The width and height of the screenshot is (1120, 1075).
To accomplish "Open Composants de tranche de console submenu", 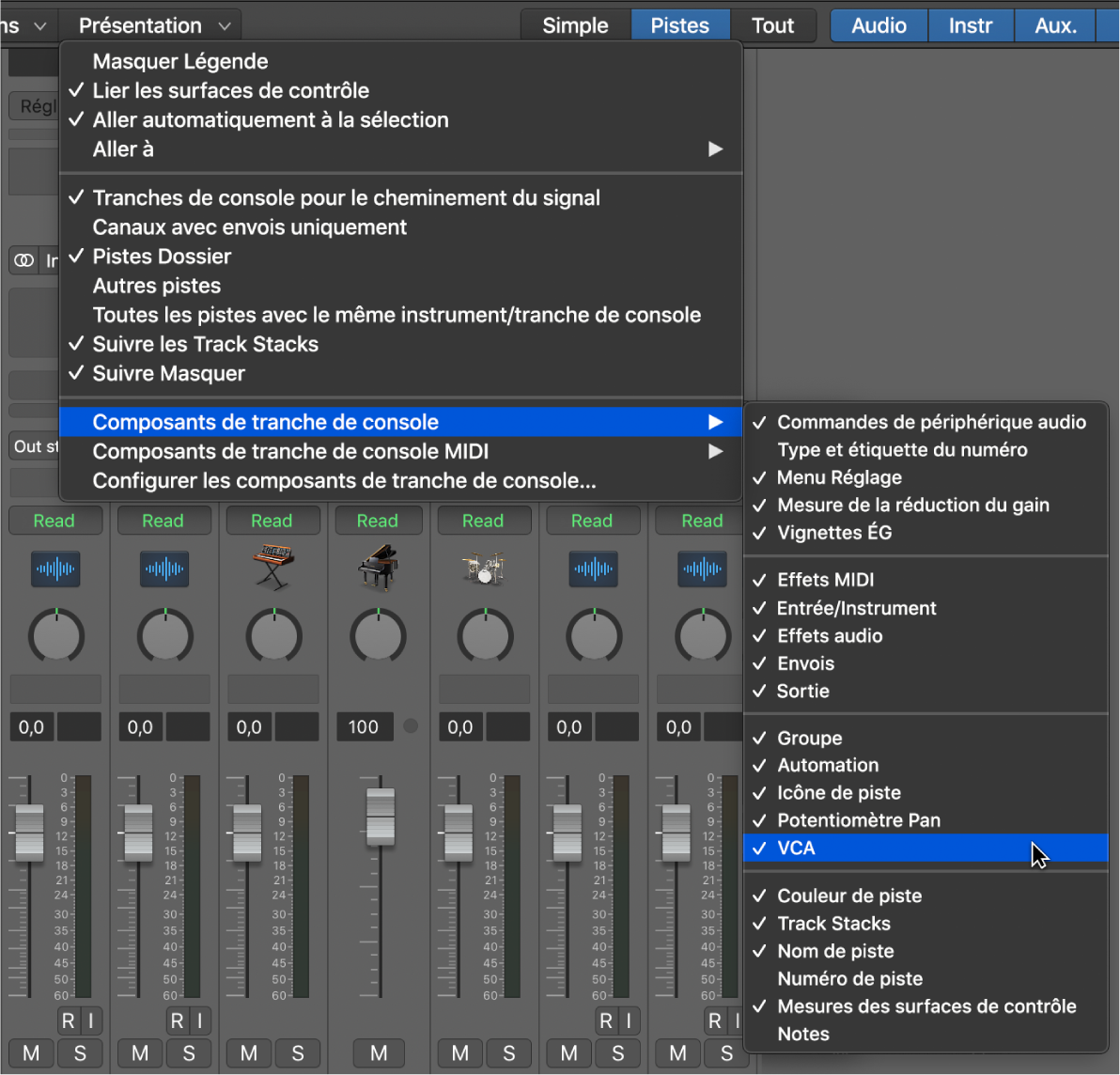I will point(400,422).
